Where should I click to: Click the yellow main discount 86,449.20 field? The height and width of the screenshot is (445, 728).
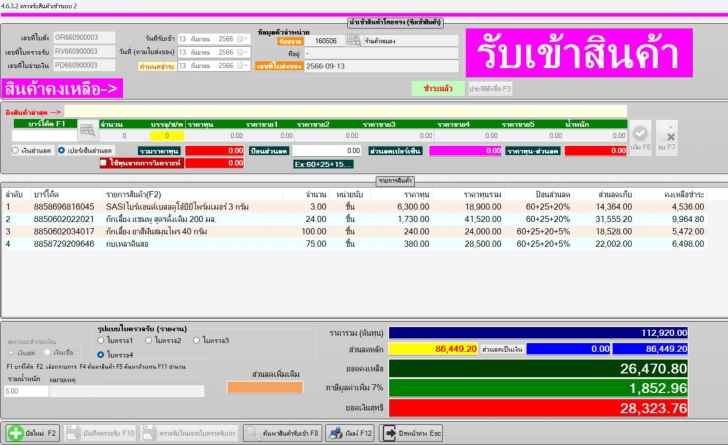coord(433,349)
